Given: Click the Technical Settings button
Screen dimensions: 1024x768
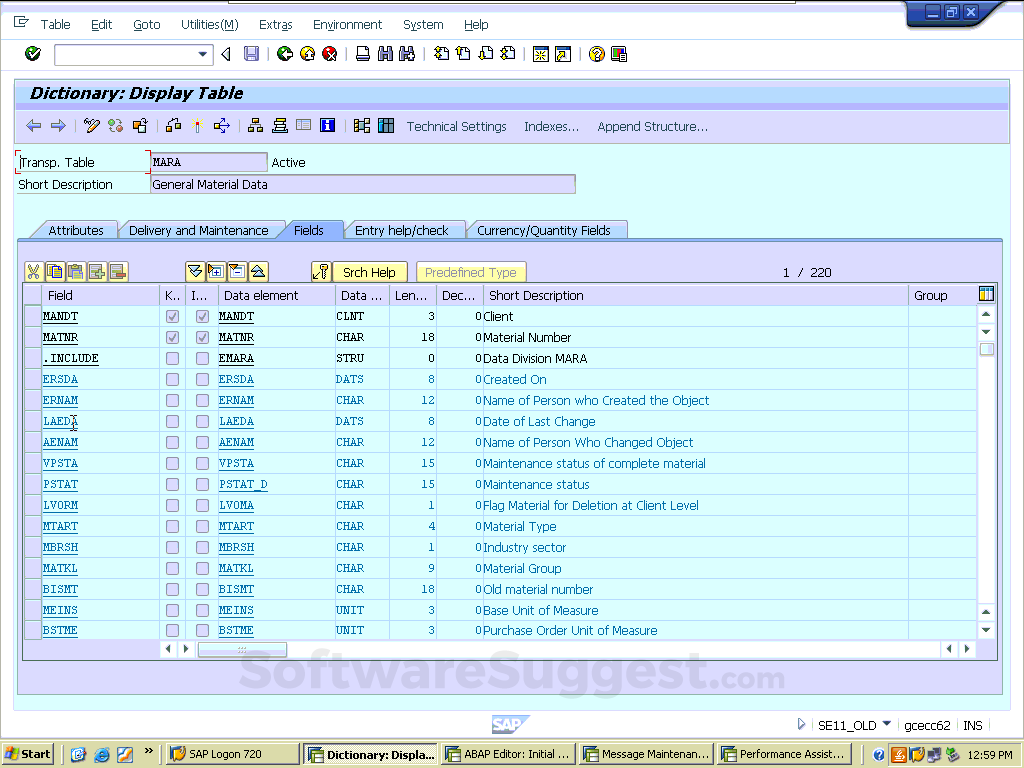Looking at the screenshot, I should coord(456,126).
